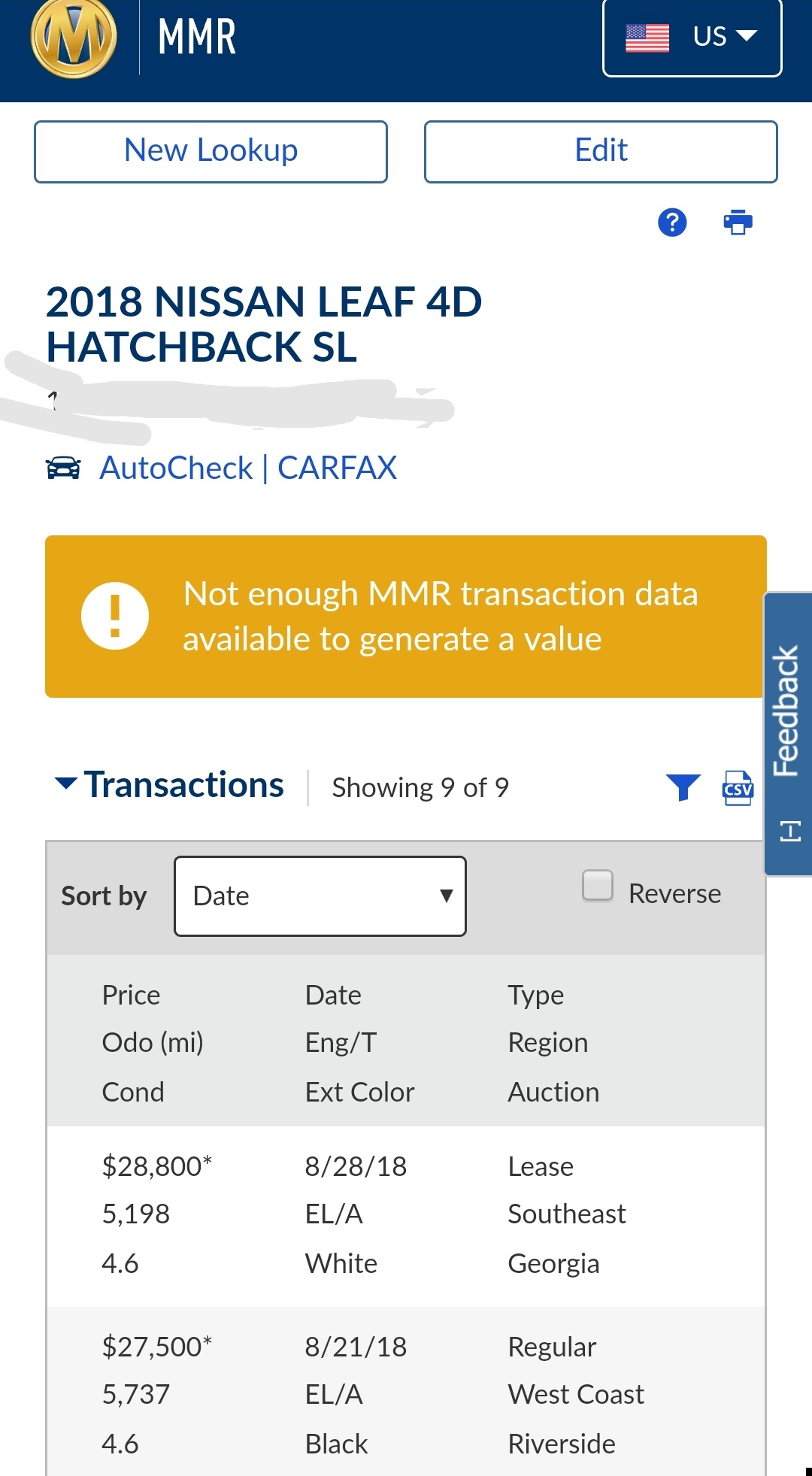Open the Feedback side tab
This screenshot has height=1476, width=812.
coord(788,734)
